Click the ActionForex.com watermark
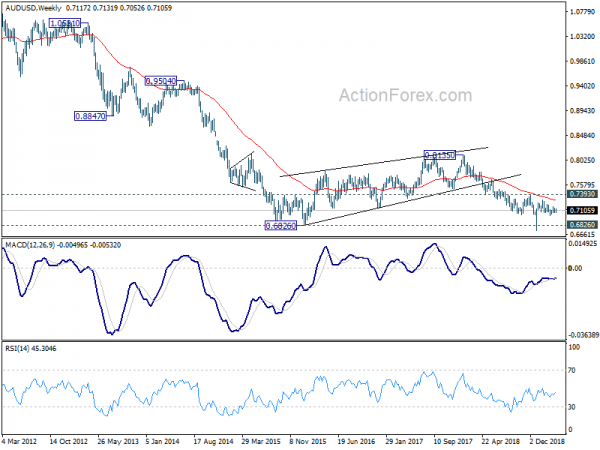Screen dimensions: 600x450 406,96
